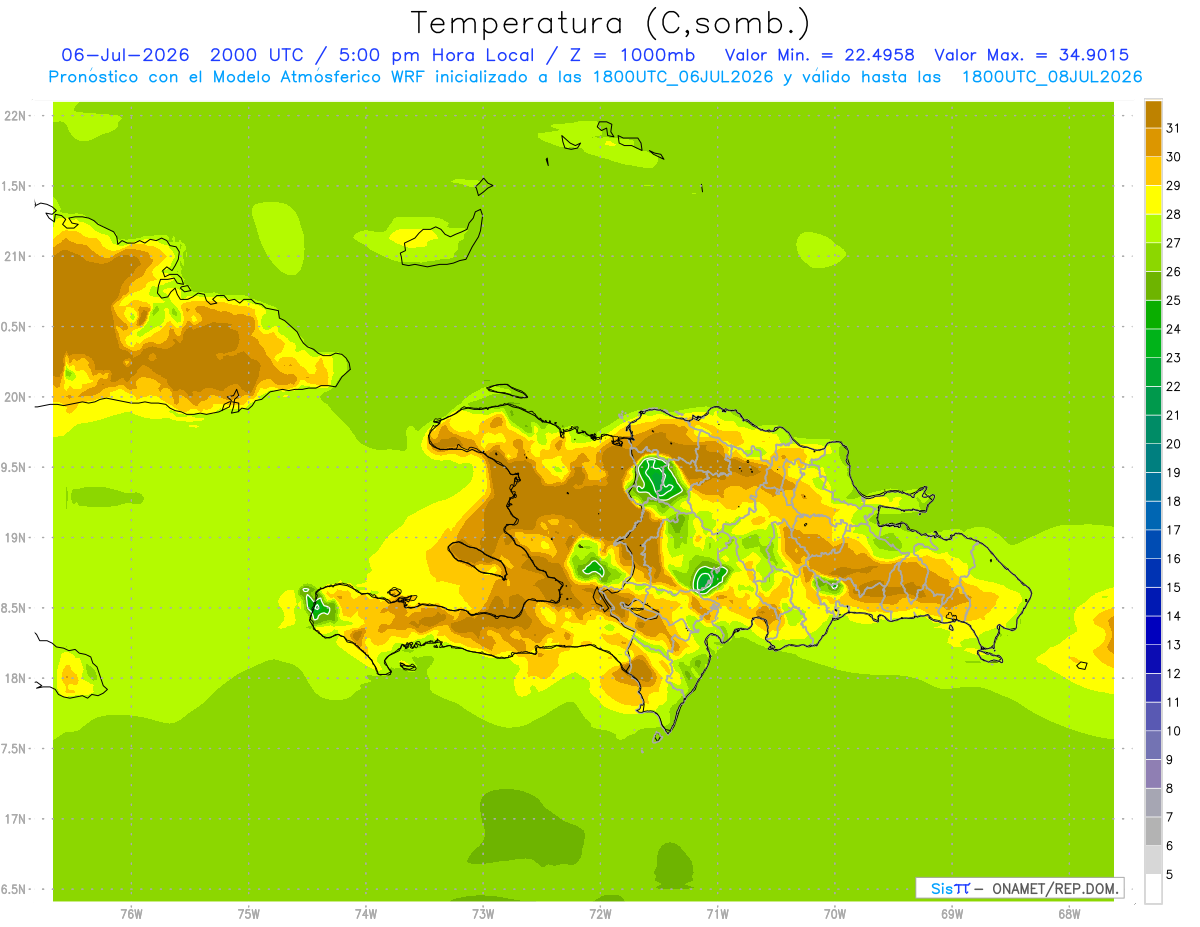
Task: Click the legend value label 20
Action: [1174, 444]
